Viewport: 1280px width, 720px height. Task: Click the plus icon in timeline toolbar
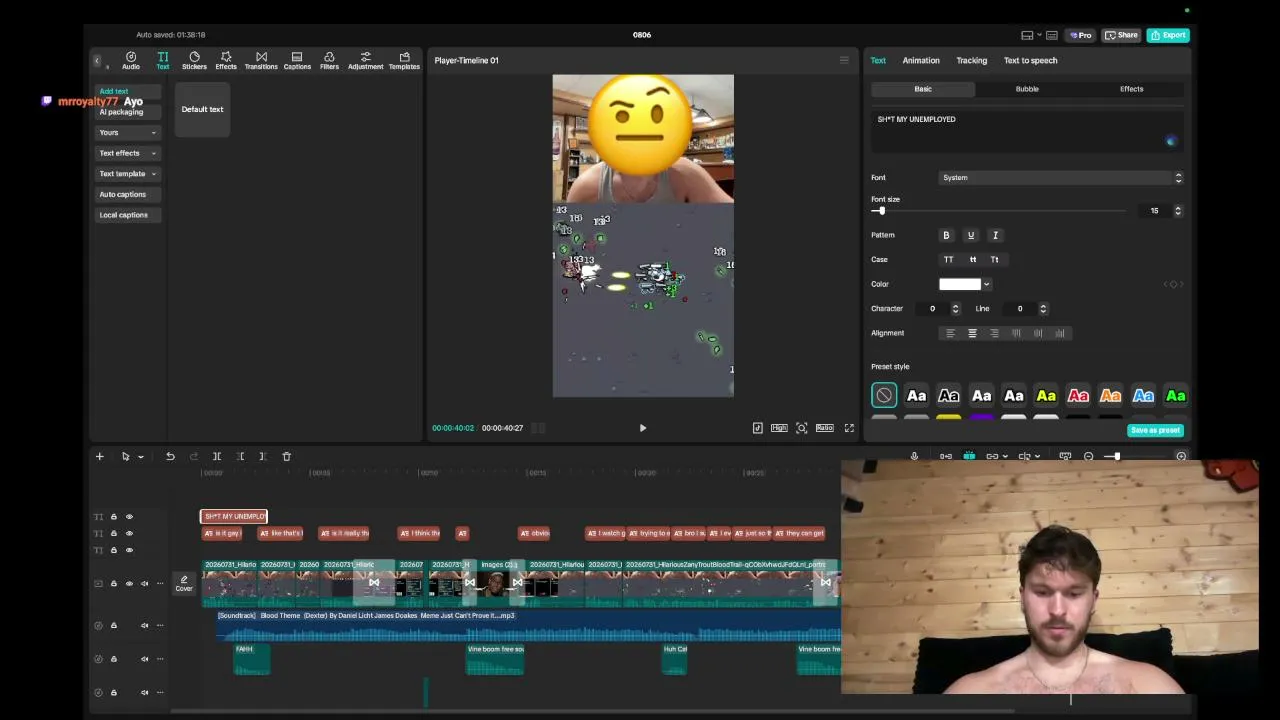coord(99,456)
